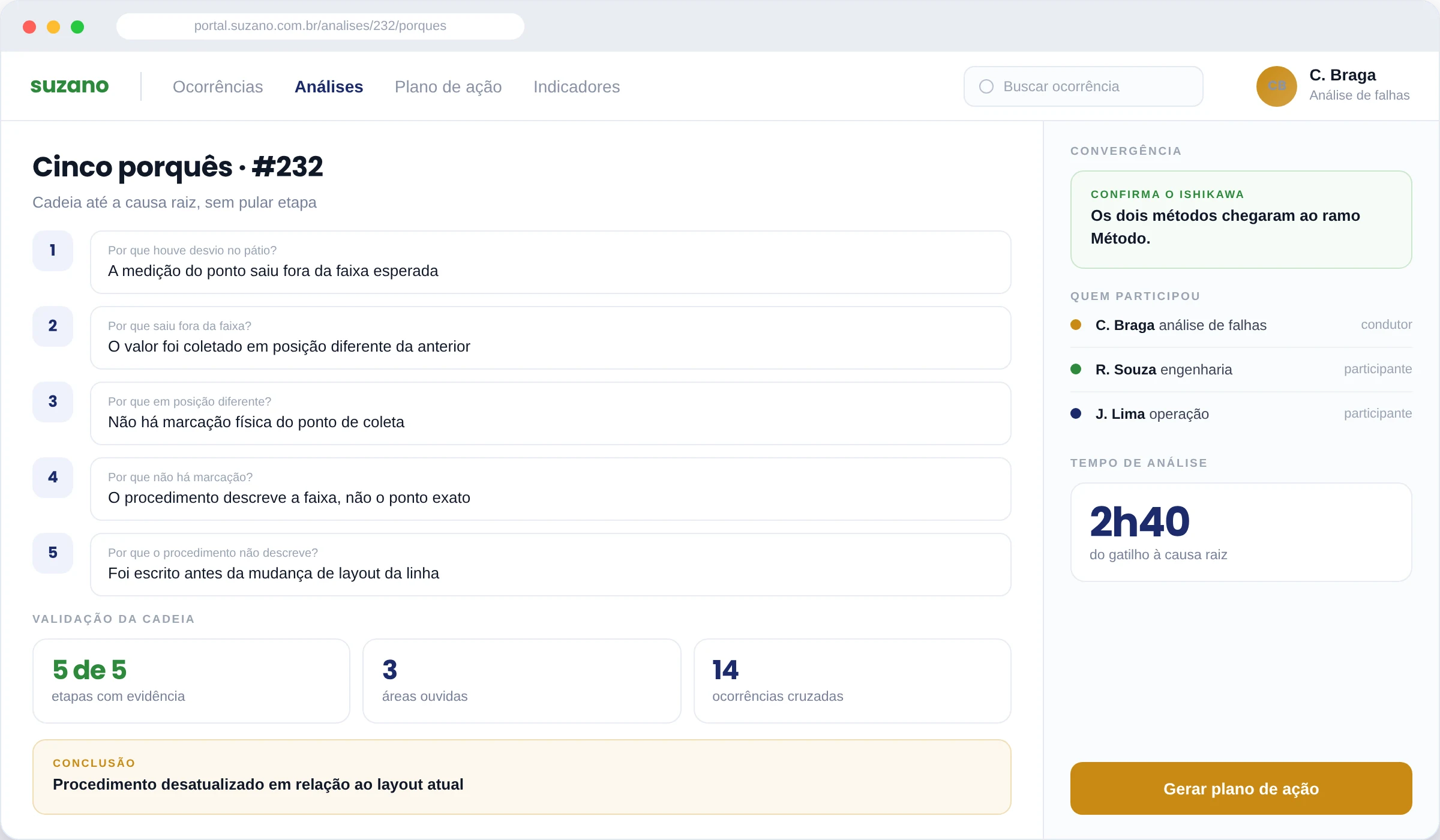This screenshot has height=840, width=1440.
Task: Open the Análises tab
Action: [329, 87]
